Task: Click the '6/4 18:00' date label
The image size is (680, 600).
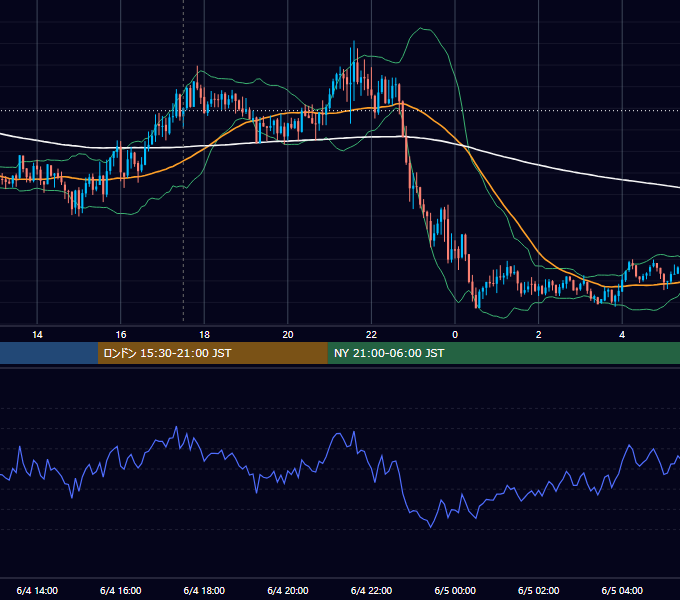Action: [204, 590]
